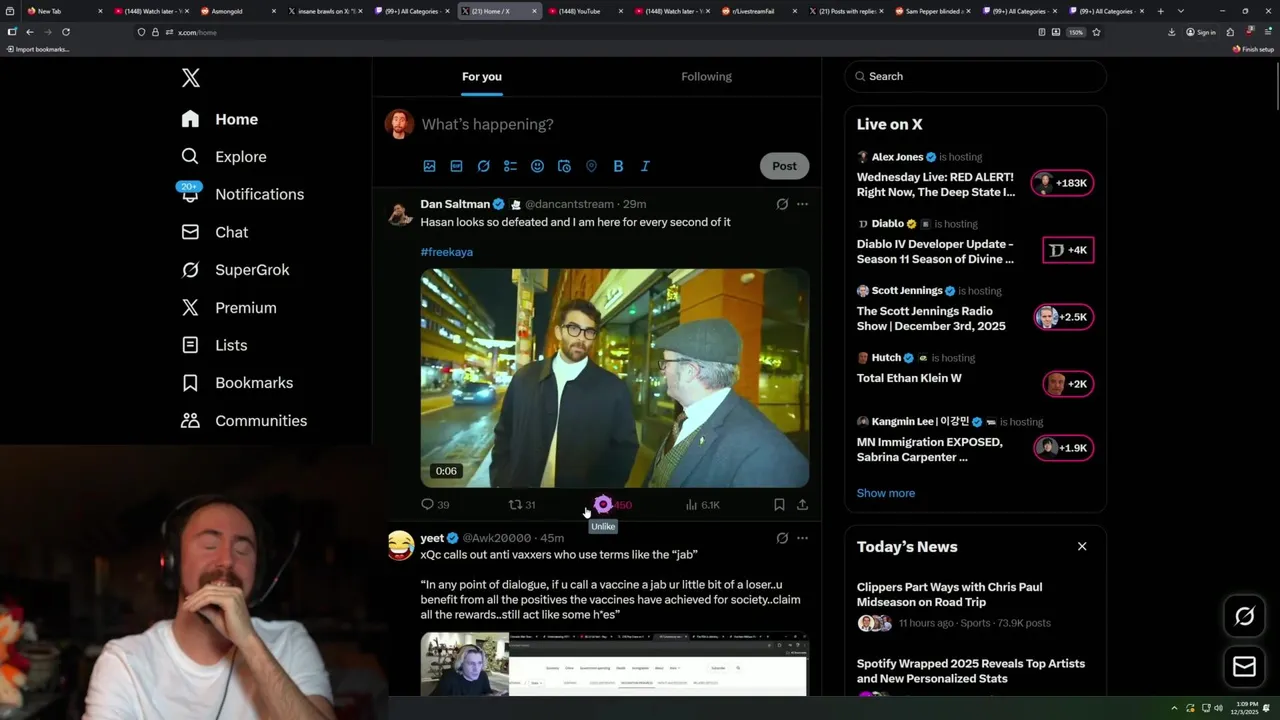The width and height of the screenshot is (1280, 720).
Task: Bookmark Dan Saltman's post
Action: 779,505
